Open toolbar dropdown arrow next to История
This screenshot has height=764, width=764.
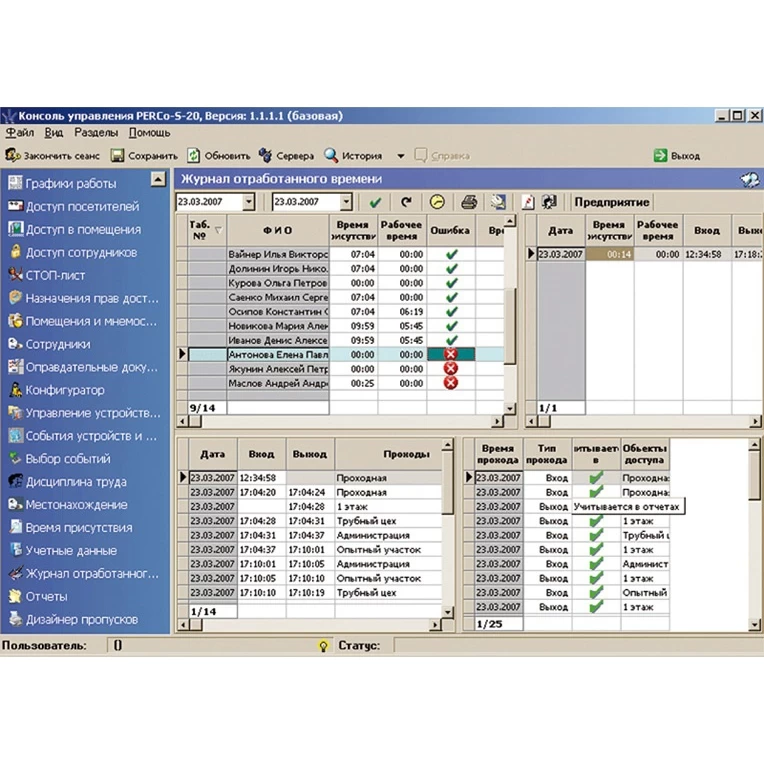400,156
